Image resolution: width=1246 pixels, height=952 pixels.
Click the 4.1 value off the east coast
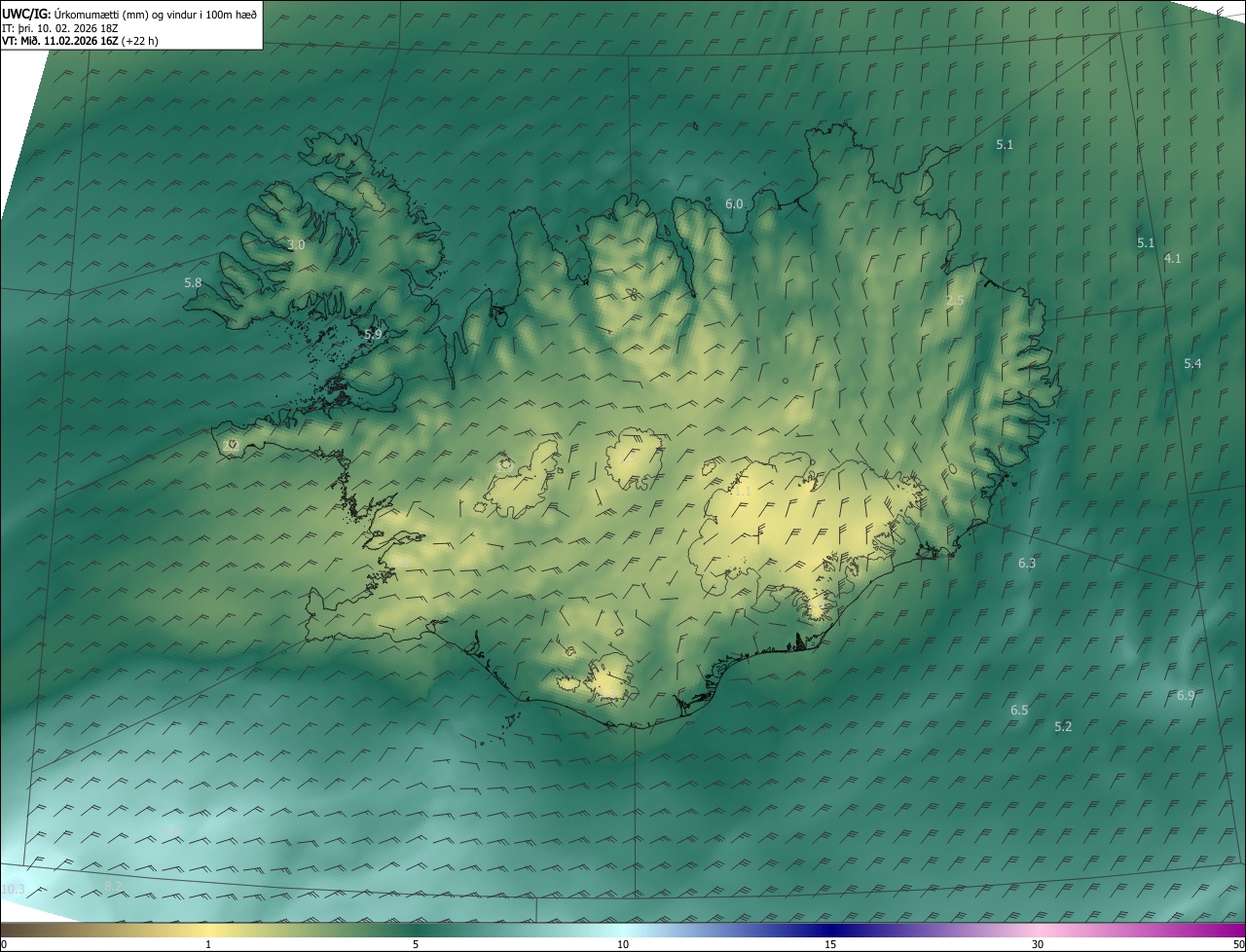pos(1172,258)
